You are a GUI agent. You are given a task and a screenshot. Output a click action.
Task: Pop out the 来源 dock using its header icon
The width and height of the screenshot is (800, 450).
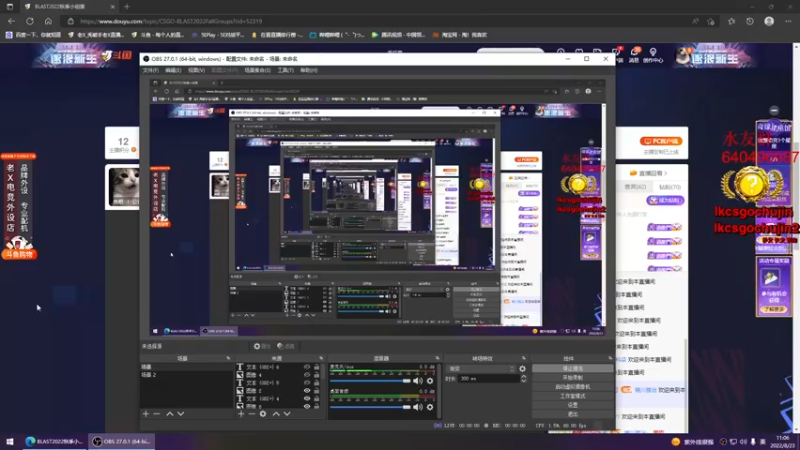click(321, 358)
